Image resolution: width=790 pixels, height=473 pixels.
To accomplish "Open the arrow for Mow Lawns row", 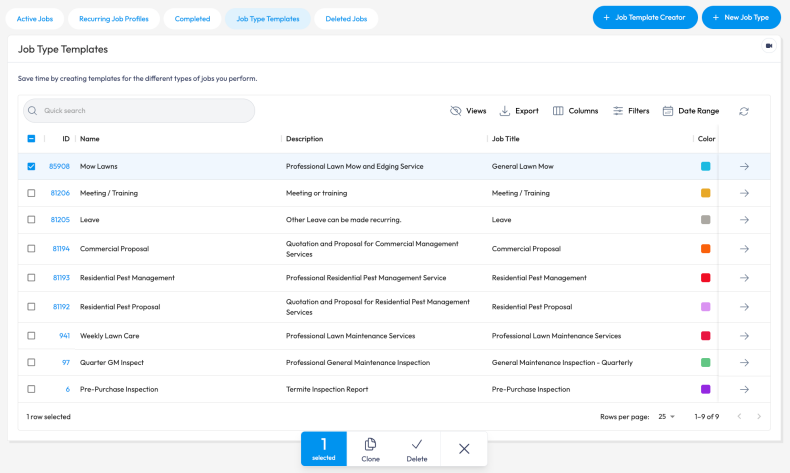I will 744,167.
